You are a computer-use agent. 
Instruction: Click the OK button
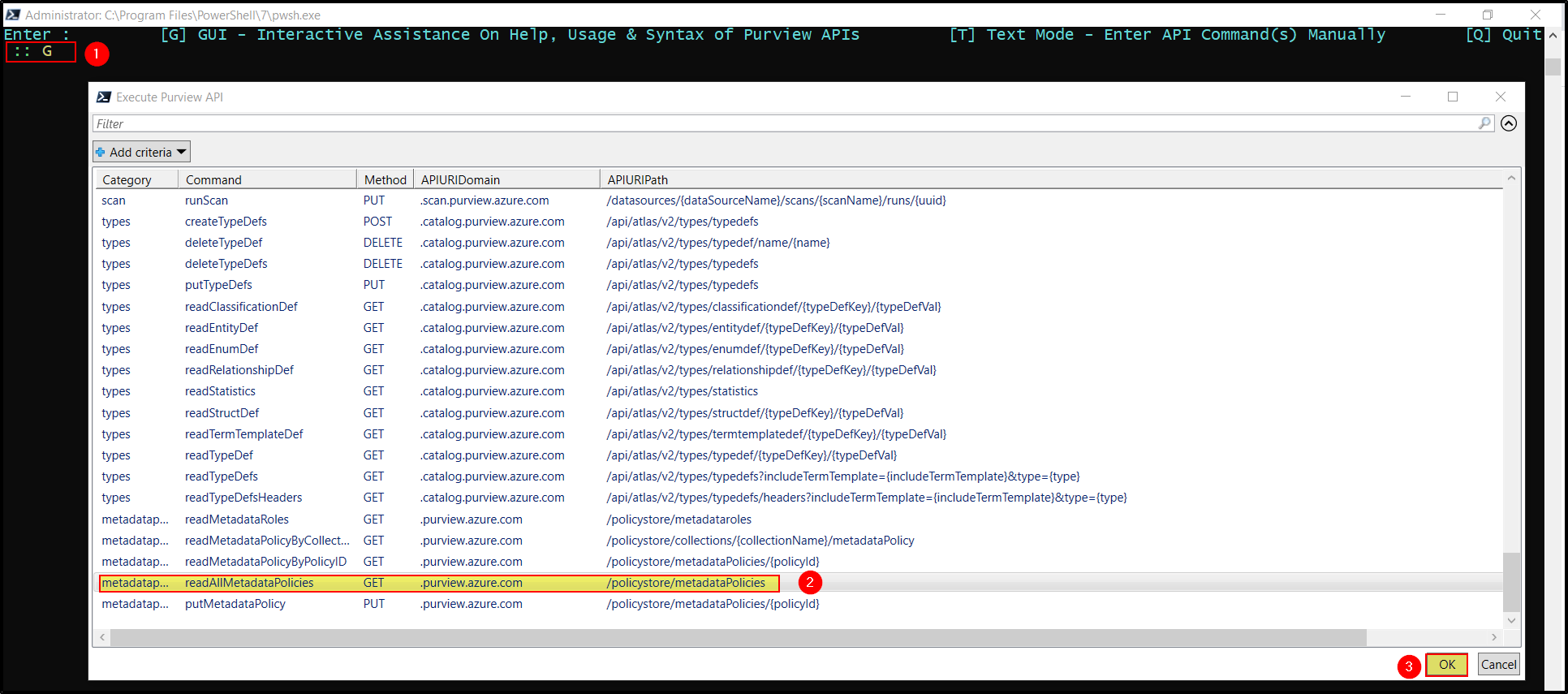tap(1447, 665)
